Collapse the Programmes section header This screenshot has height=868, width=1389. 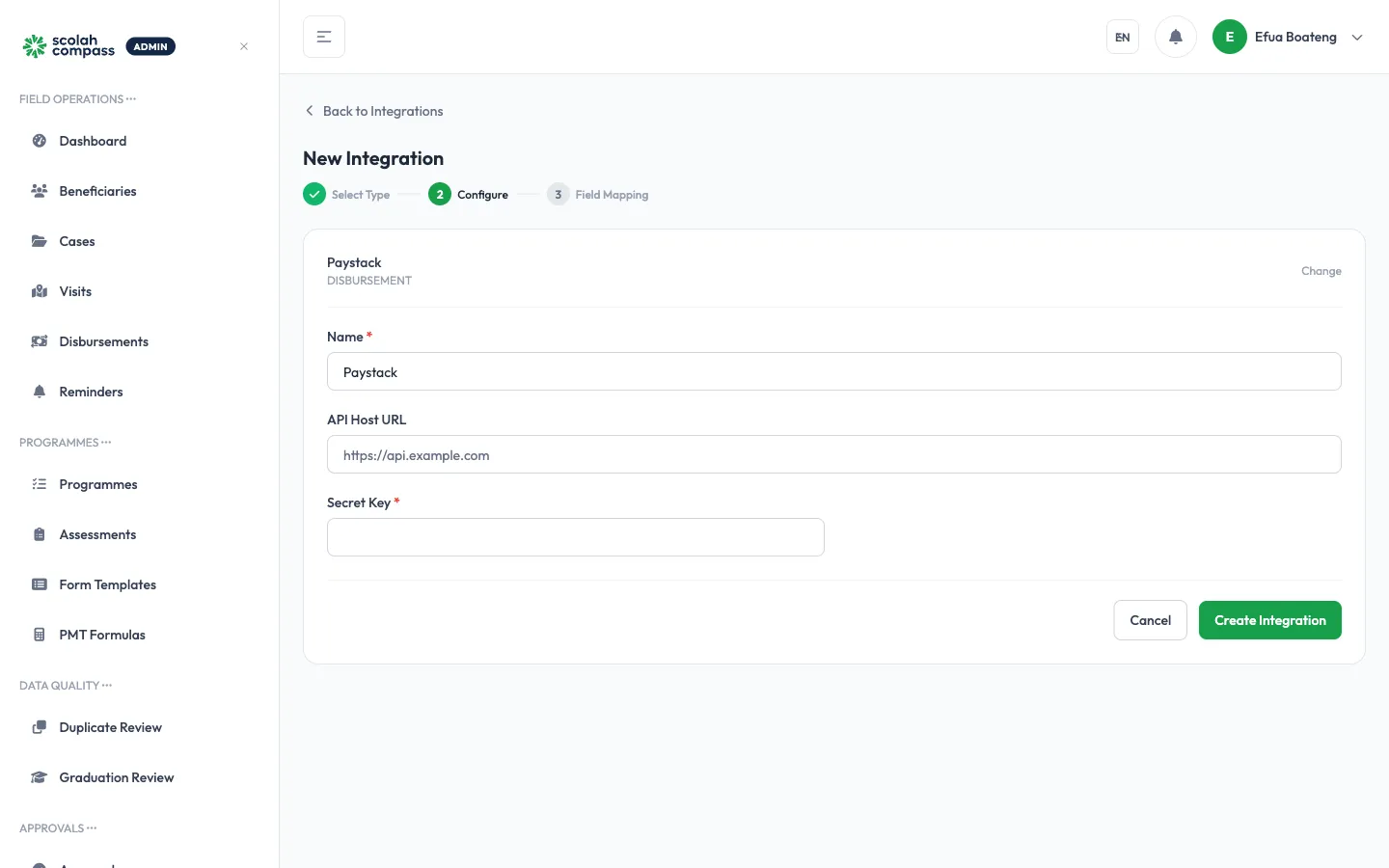point(66,443)
